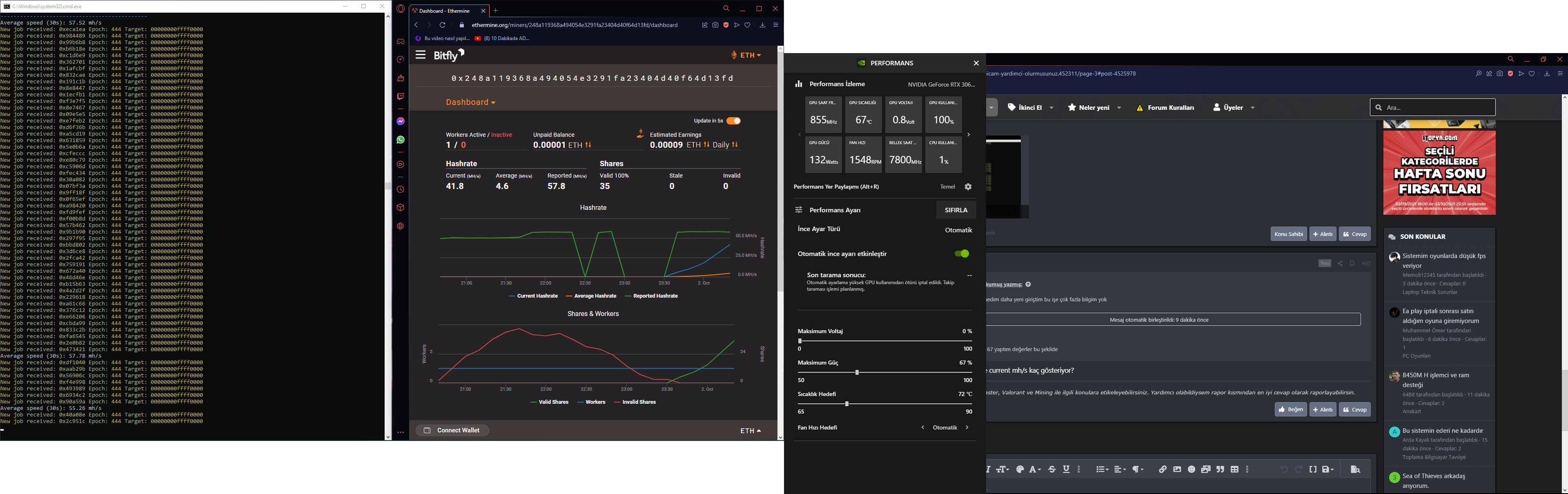Open Messenger in the browser sidebar
The width and height of the screenshot is (1568, 494).
click(x=401, y=122)
